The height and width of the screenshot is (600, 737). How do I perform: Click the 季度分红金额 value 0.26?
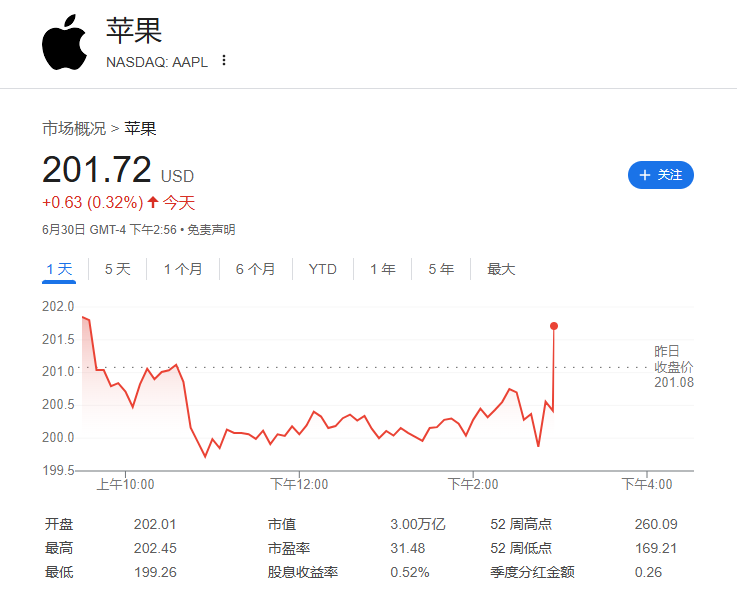point(648,572)
